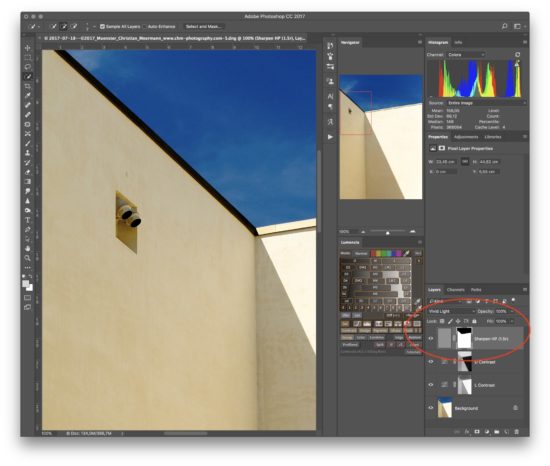Screen dimensions: 550x466
Task: Open the layer Opacity dropdown arrow
Action: [x=512, y=311]
